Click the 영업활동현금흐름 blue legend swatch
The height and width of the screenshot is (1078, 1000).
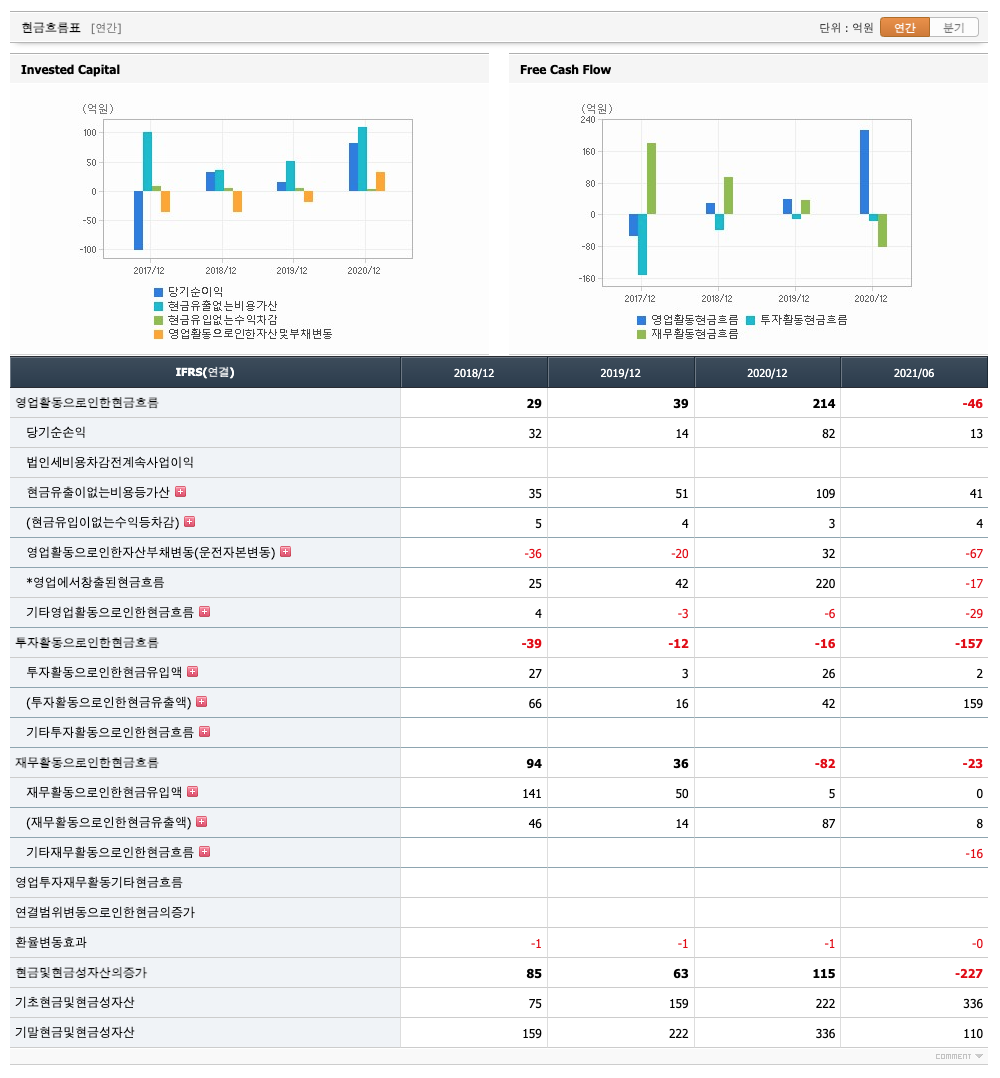pyautogui.click(x=641, y=320)
